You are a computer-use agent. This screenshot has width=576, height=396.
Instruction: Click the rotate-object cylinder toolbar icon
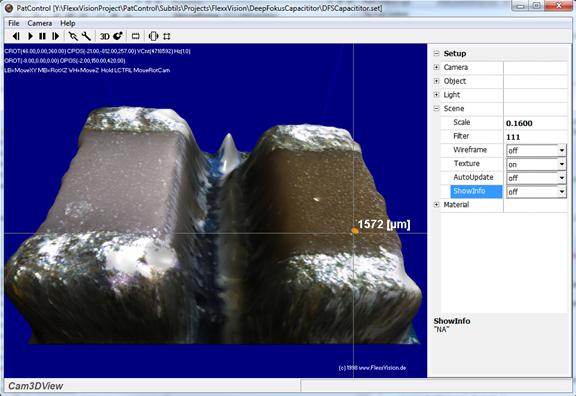coord(153,36)
